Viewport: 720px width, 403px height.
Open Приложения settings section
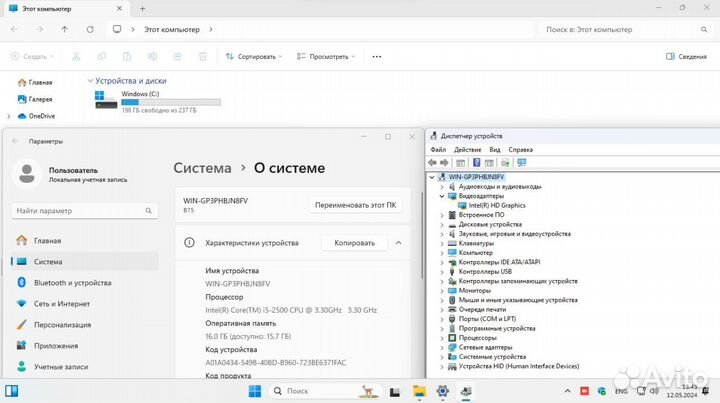[85, 346]
